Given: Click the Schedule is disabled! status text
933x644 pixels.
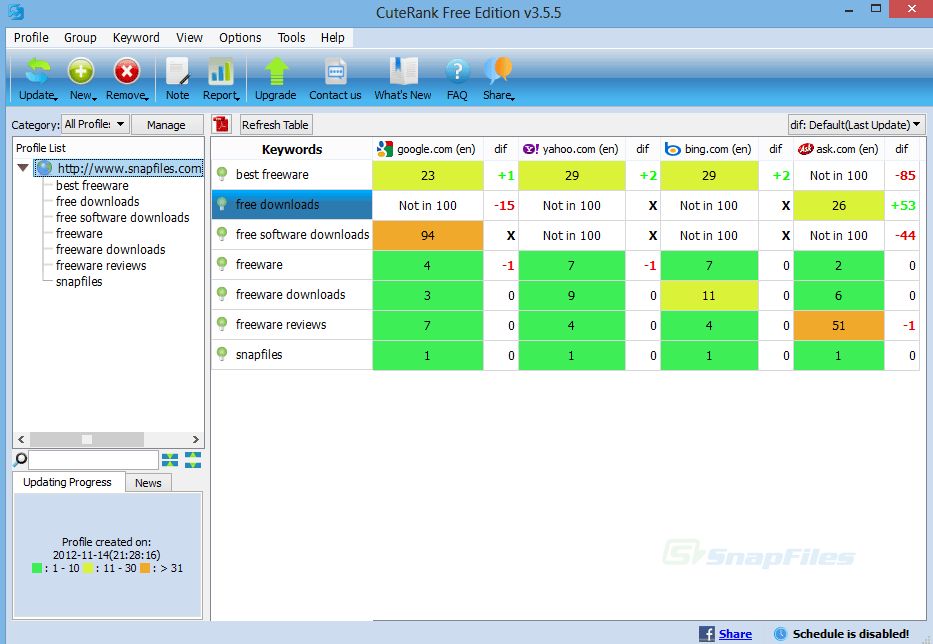Looking at the screenshot, I should coord(851,634).
